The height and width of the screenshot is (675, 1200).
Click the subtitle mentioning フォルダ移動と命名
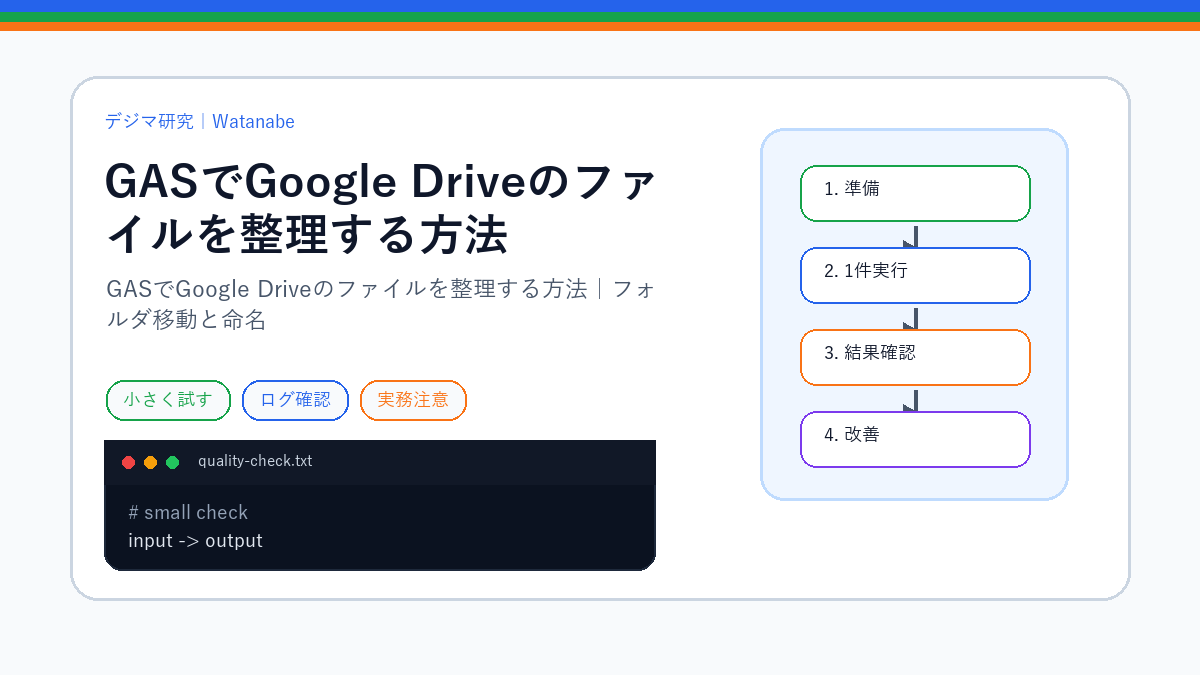380,305
